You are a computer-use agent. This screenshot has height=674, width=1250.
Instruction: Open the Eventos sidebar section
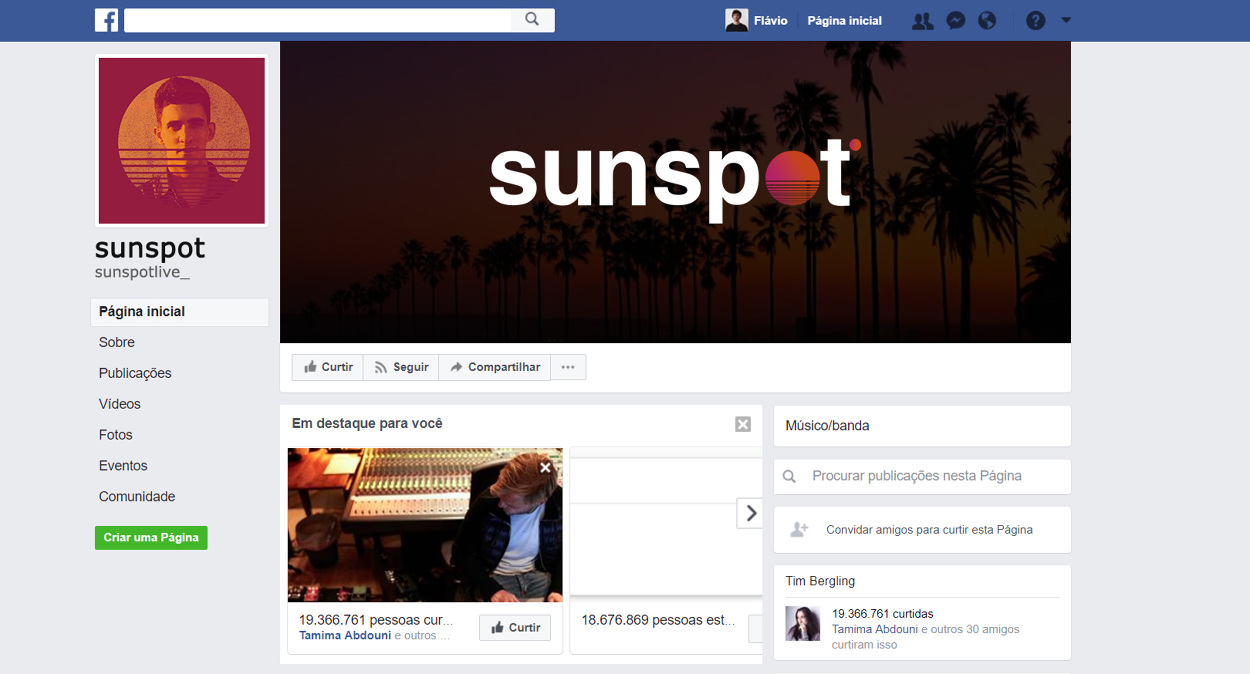click(x=123, y=466)
